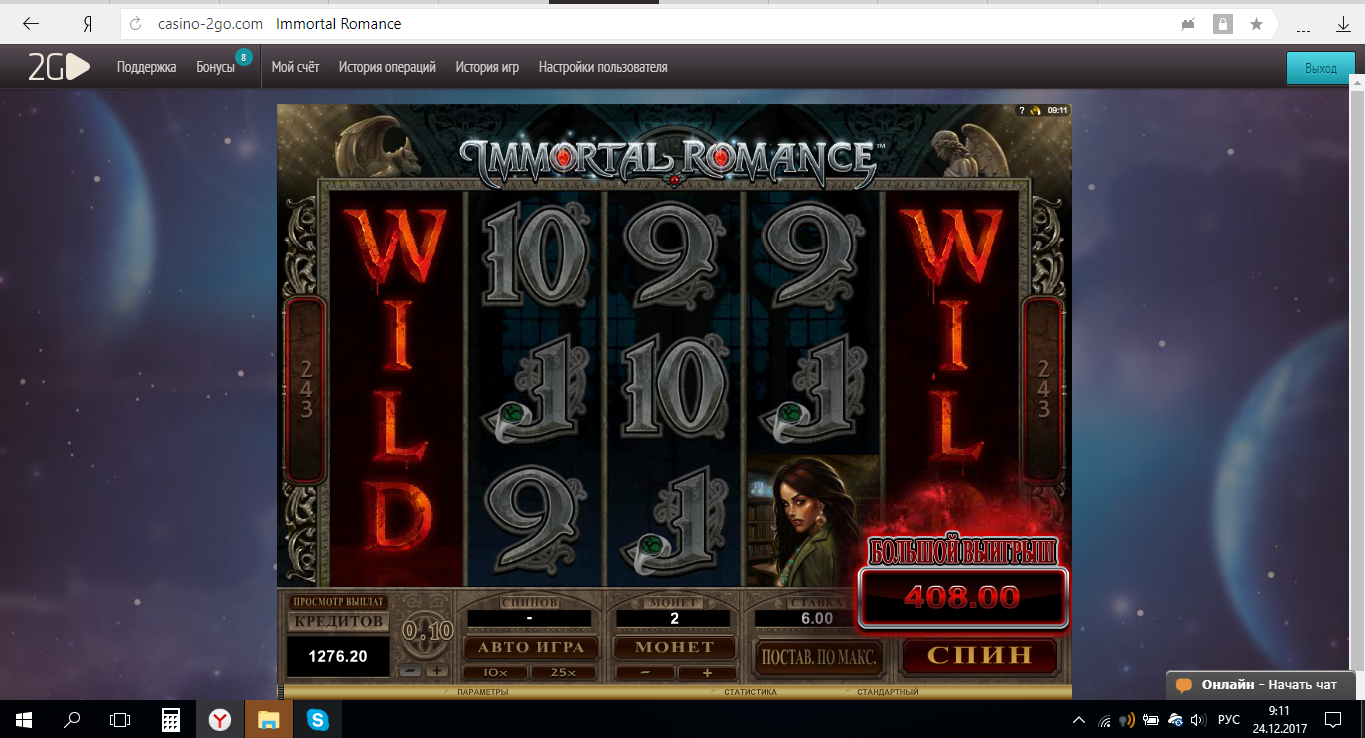Open История операций in the top menu
The image size is (1365, 738).
387,67
